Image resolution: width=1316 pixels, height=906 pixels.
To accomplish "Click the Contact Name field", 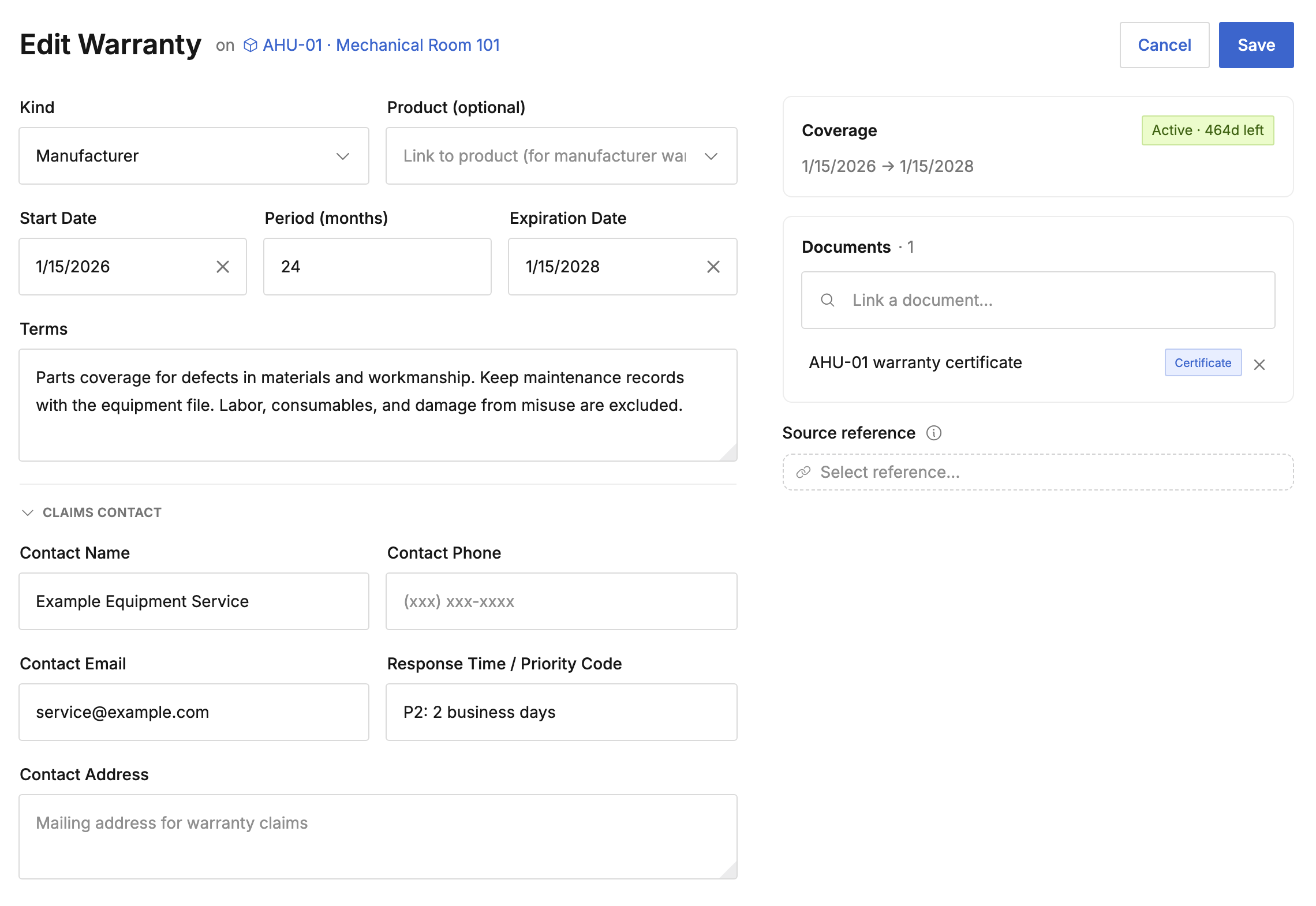I will [194, 601].
